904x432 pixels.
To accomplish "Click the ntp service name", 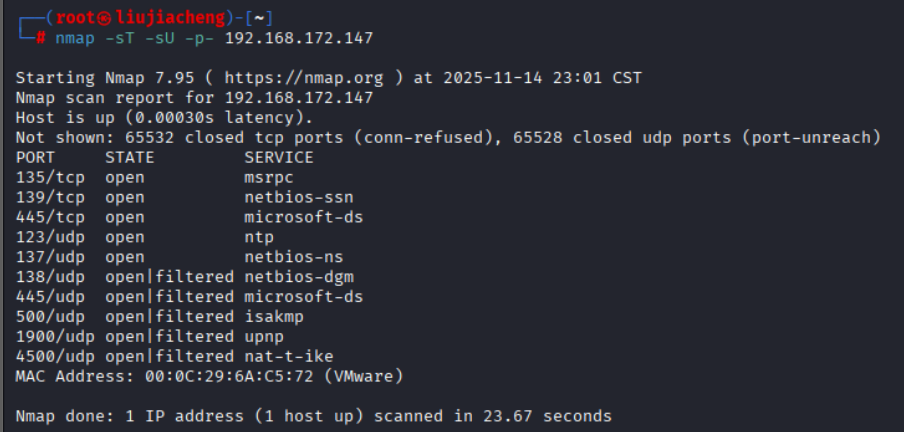I will pos(258,237).
